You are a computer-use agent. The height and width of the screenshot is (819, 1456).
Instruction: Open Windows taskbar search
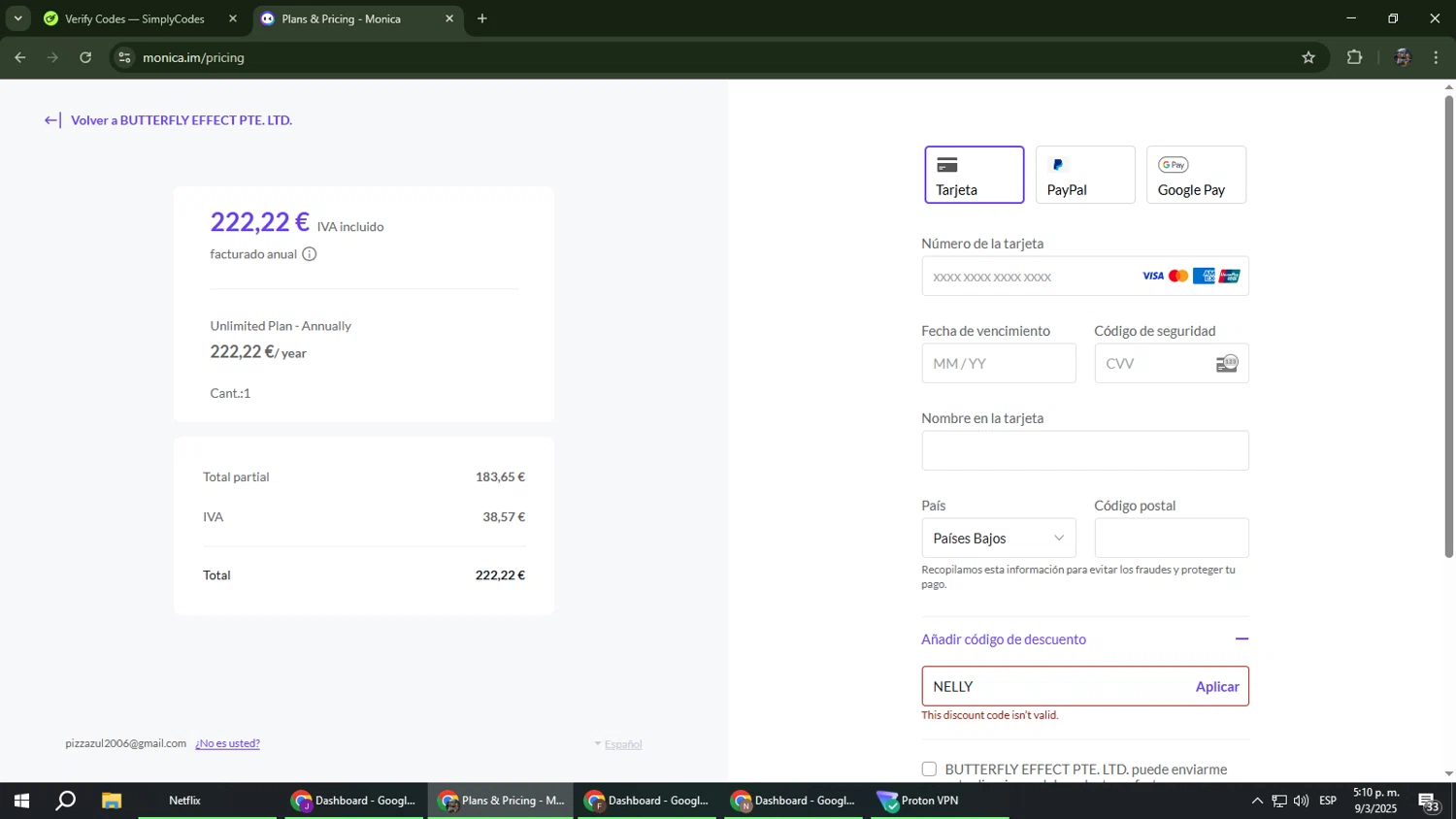65,801
